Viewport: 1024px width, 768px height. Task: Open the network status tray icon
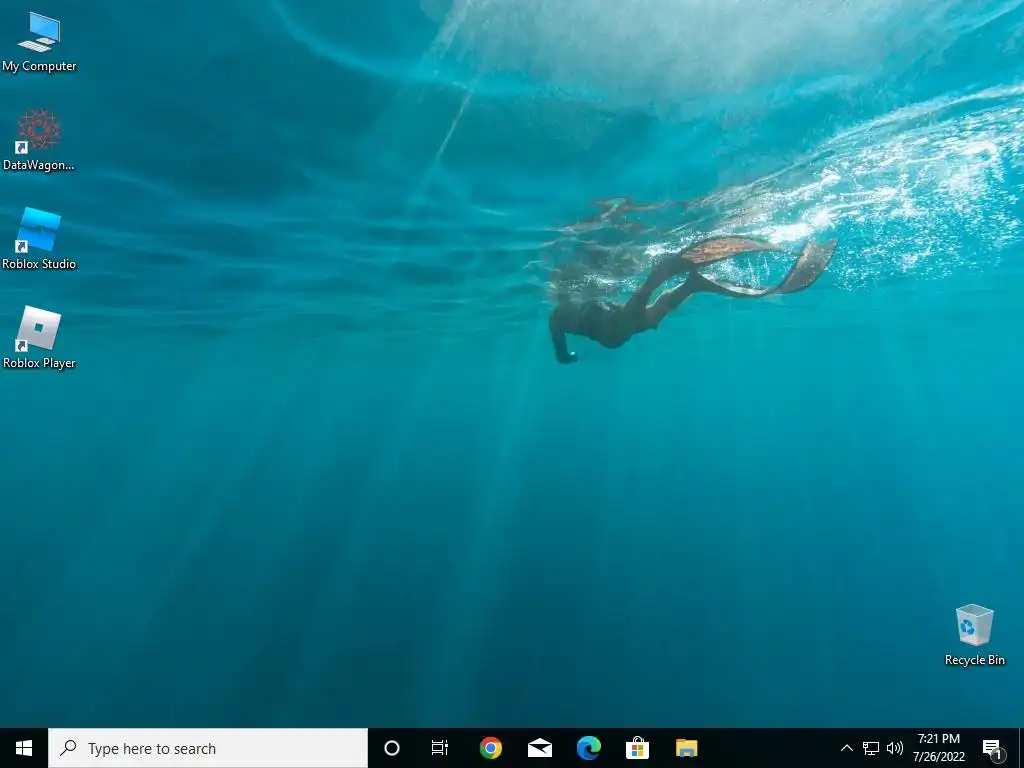[x=871, y=748]
